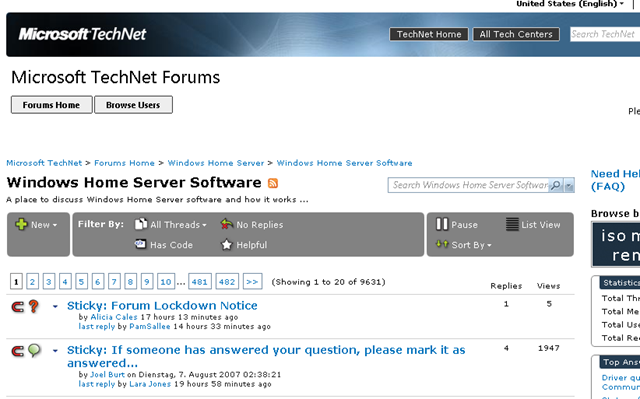This screenshot has height=399, width=640.
Task: Filter threads by the No Replies icon
Action: pos(227,224)
